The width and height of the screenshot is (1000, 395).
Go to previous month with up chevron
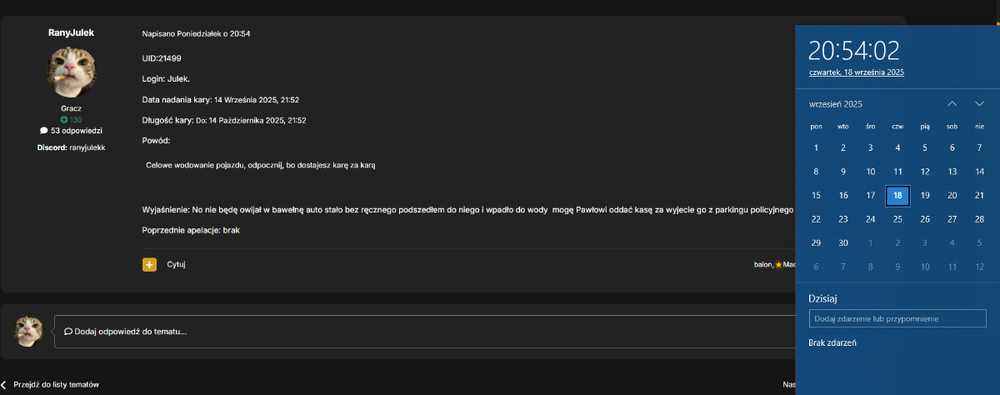coord(952,103)
